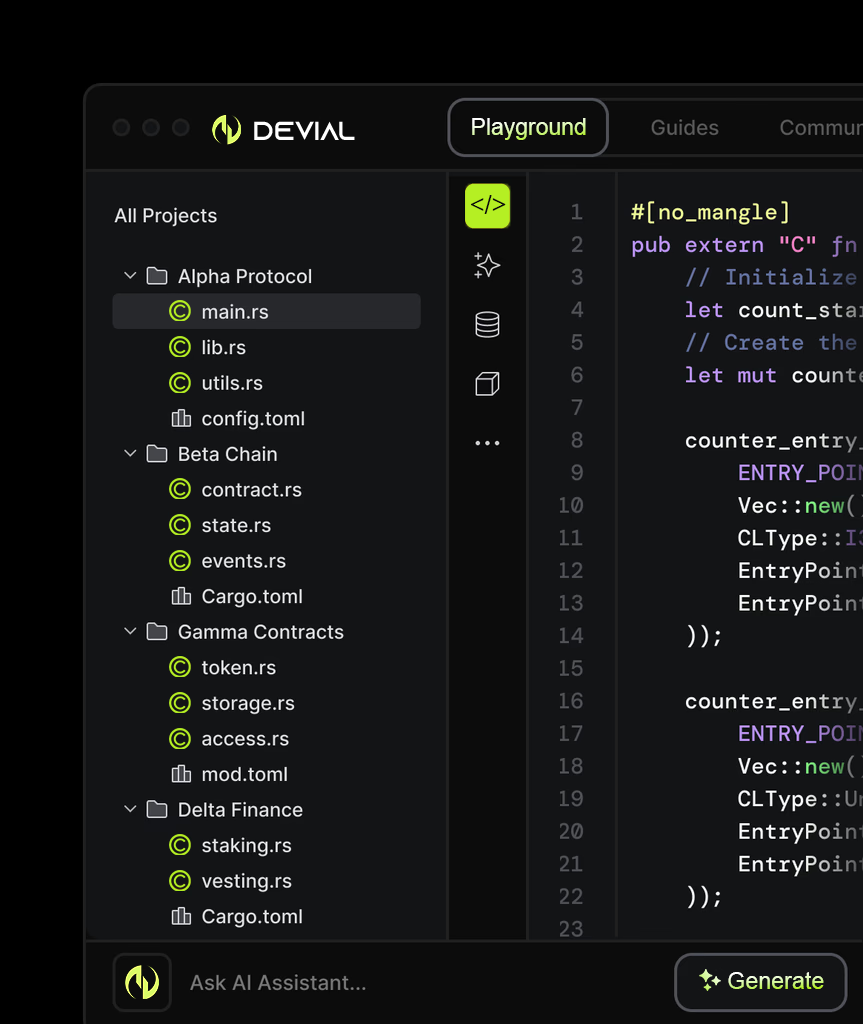The height and width of the screenshot is (1024, 863).
Task: Collapse the Beta Chain folder chevron
Action: click(x=130, y=453)
